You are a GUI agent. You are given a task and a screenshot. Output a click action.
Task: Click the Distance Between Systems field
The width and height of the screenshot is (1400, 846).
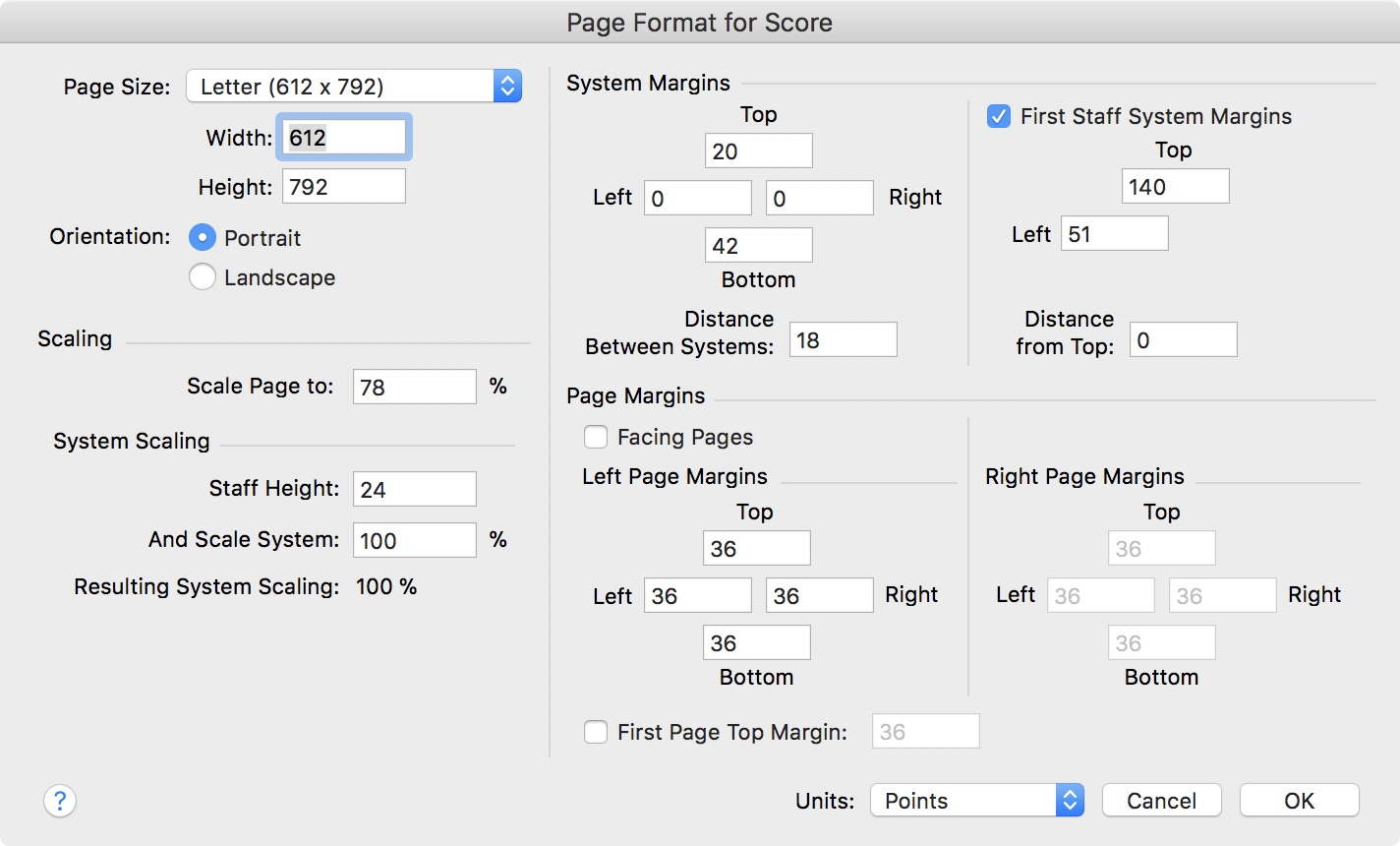tap(843, 340)
